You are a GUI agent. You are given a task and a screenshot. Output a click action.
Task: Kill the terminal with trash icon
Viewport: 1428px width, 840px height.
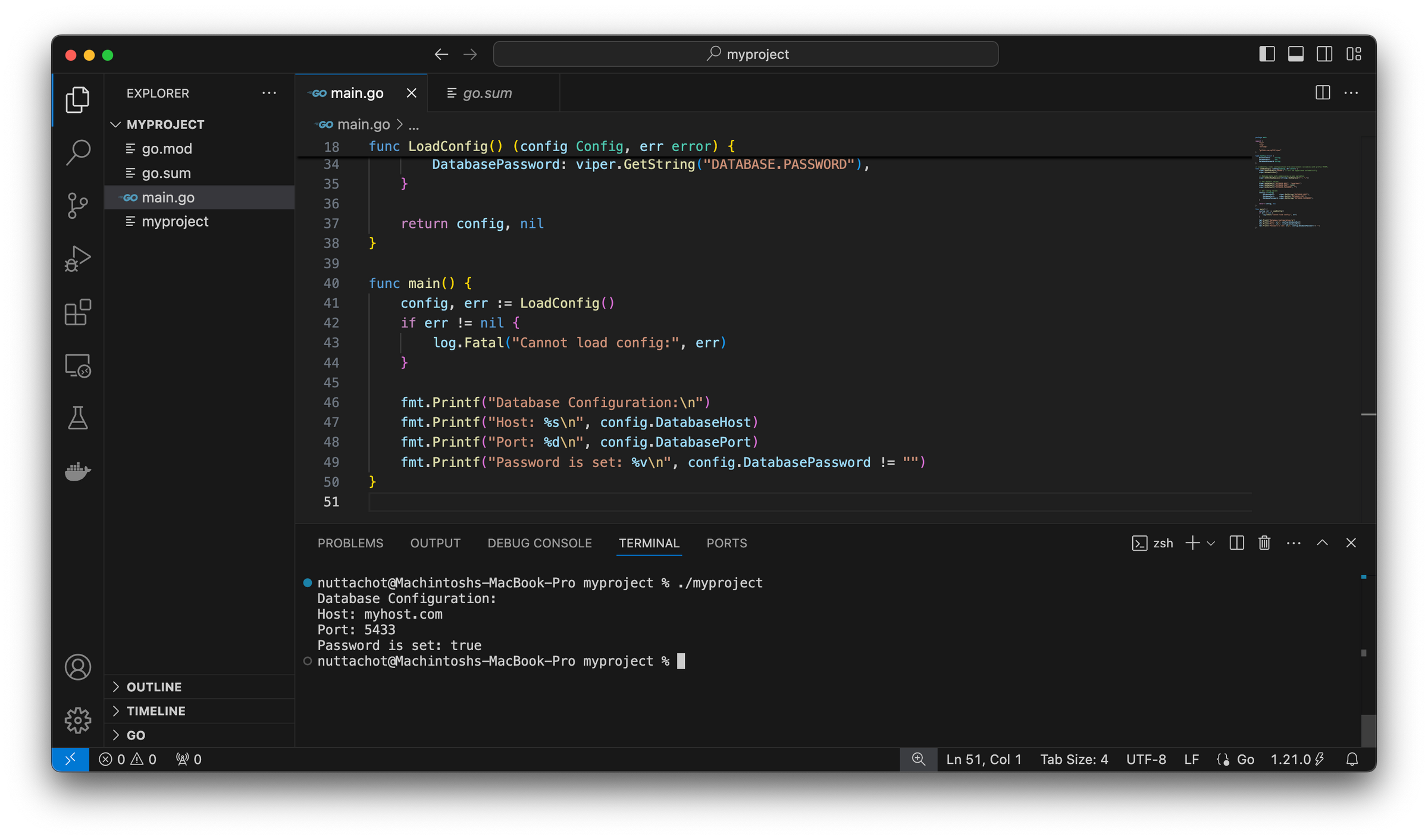(1264, 543)
